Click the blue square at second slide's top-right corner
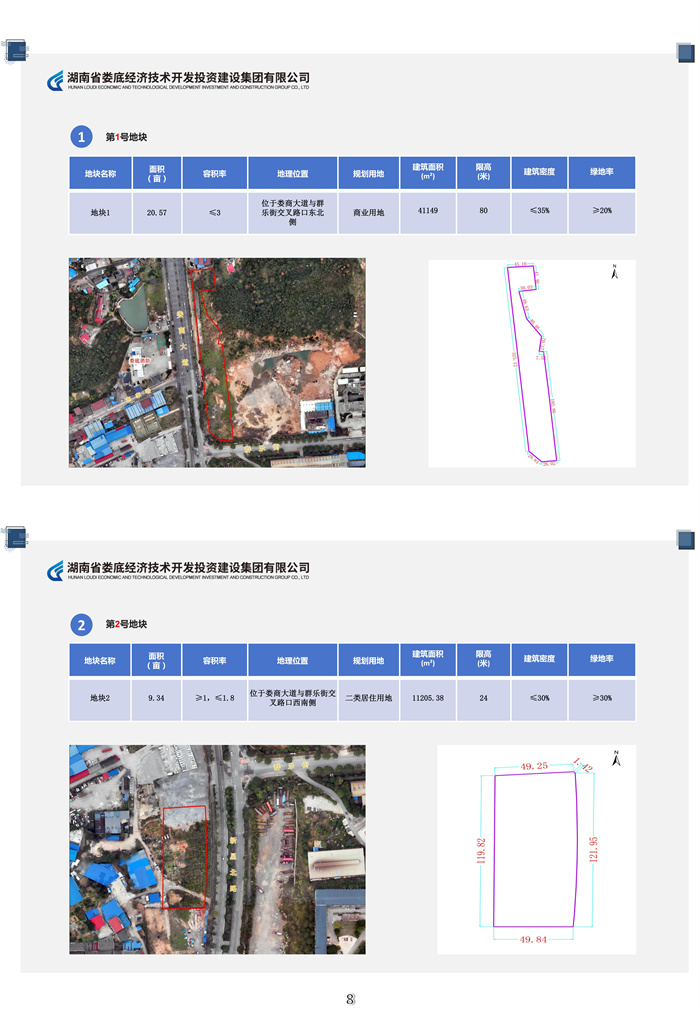Viewport: 700px width, 1010px height. click(685, 539)
